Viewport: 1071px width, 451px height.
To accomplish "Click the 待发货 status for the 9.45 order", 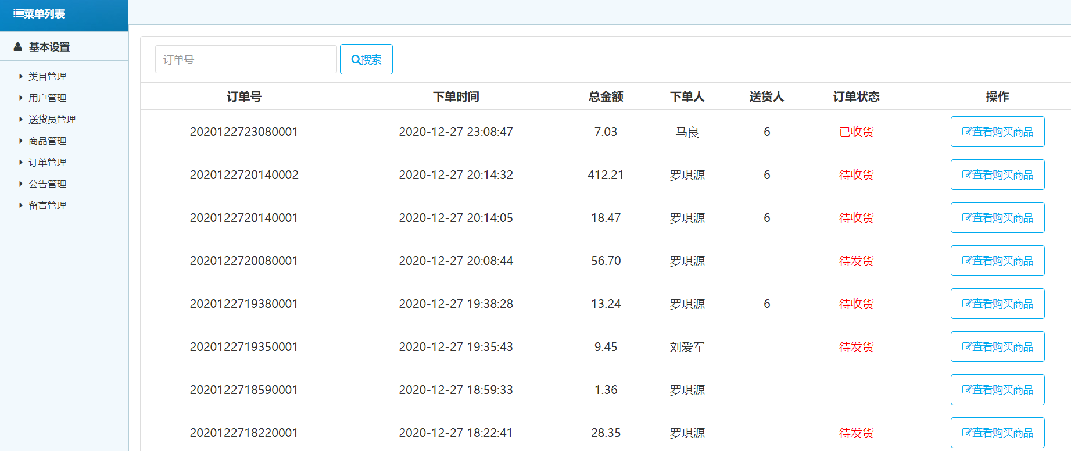I will (x=856, y=347).
